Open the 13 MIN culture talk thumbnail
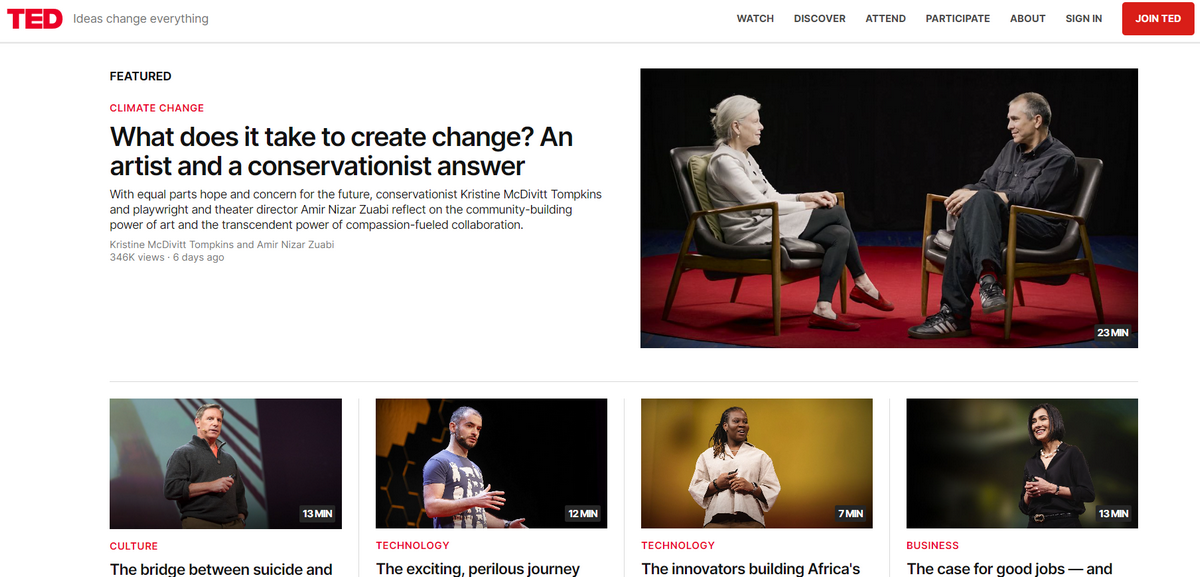 coord(226,463)
